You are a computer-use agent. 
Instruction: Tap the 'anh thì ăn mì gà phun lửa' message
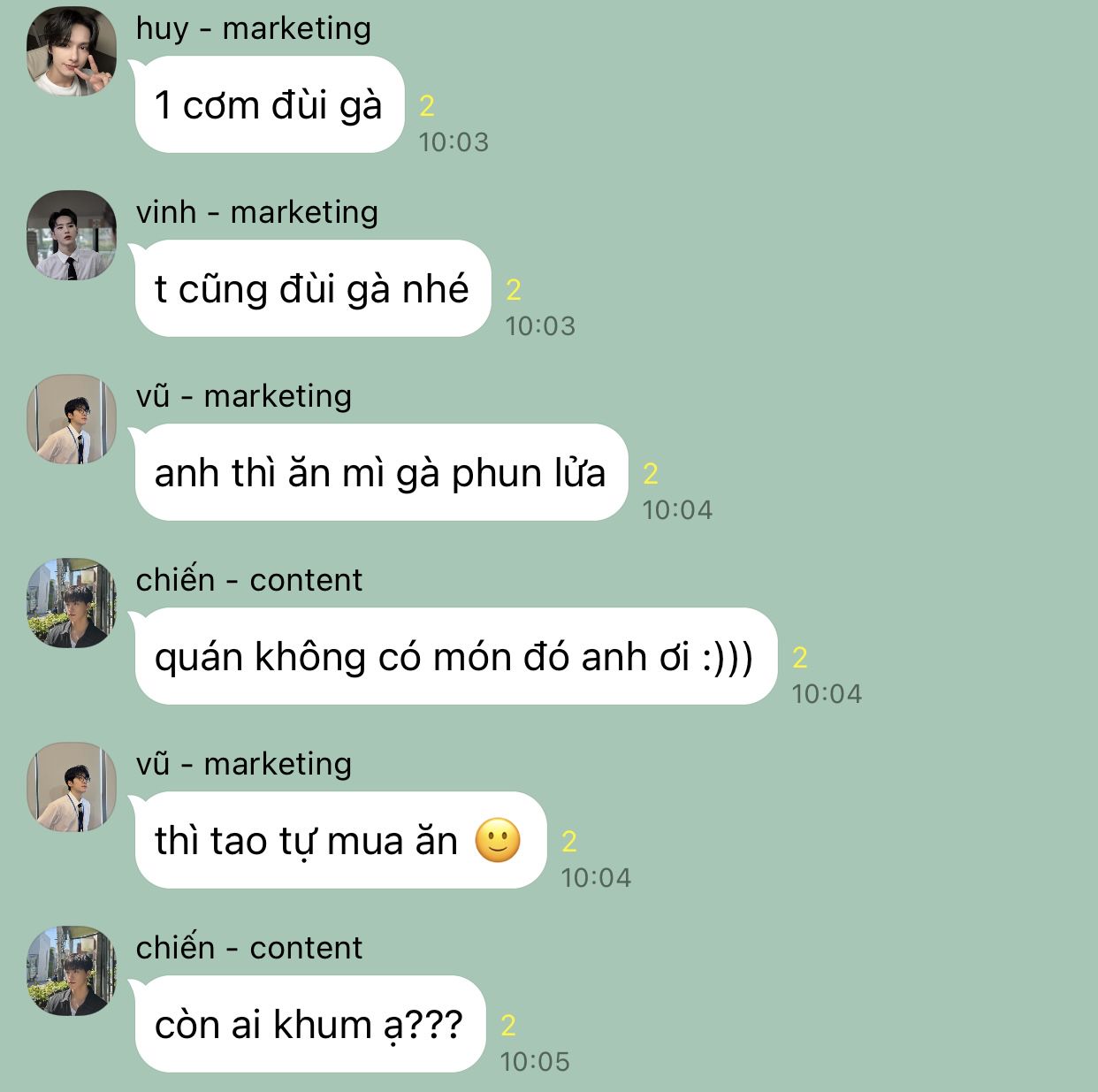point(380,472)
